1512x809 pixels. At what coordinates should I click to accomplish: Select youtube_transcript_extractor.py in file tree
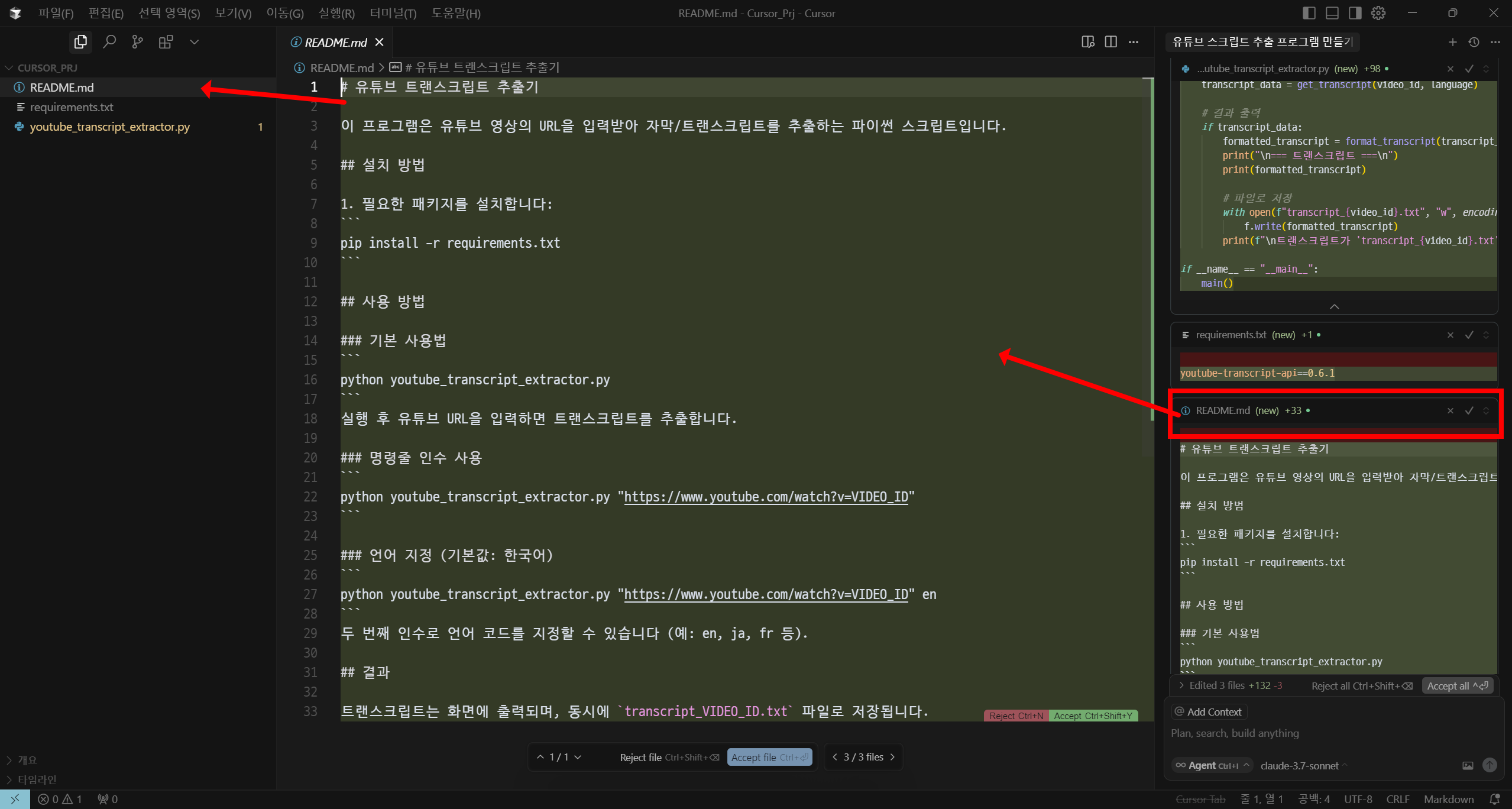tap(110, 127)
